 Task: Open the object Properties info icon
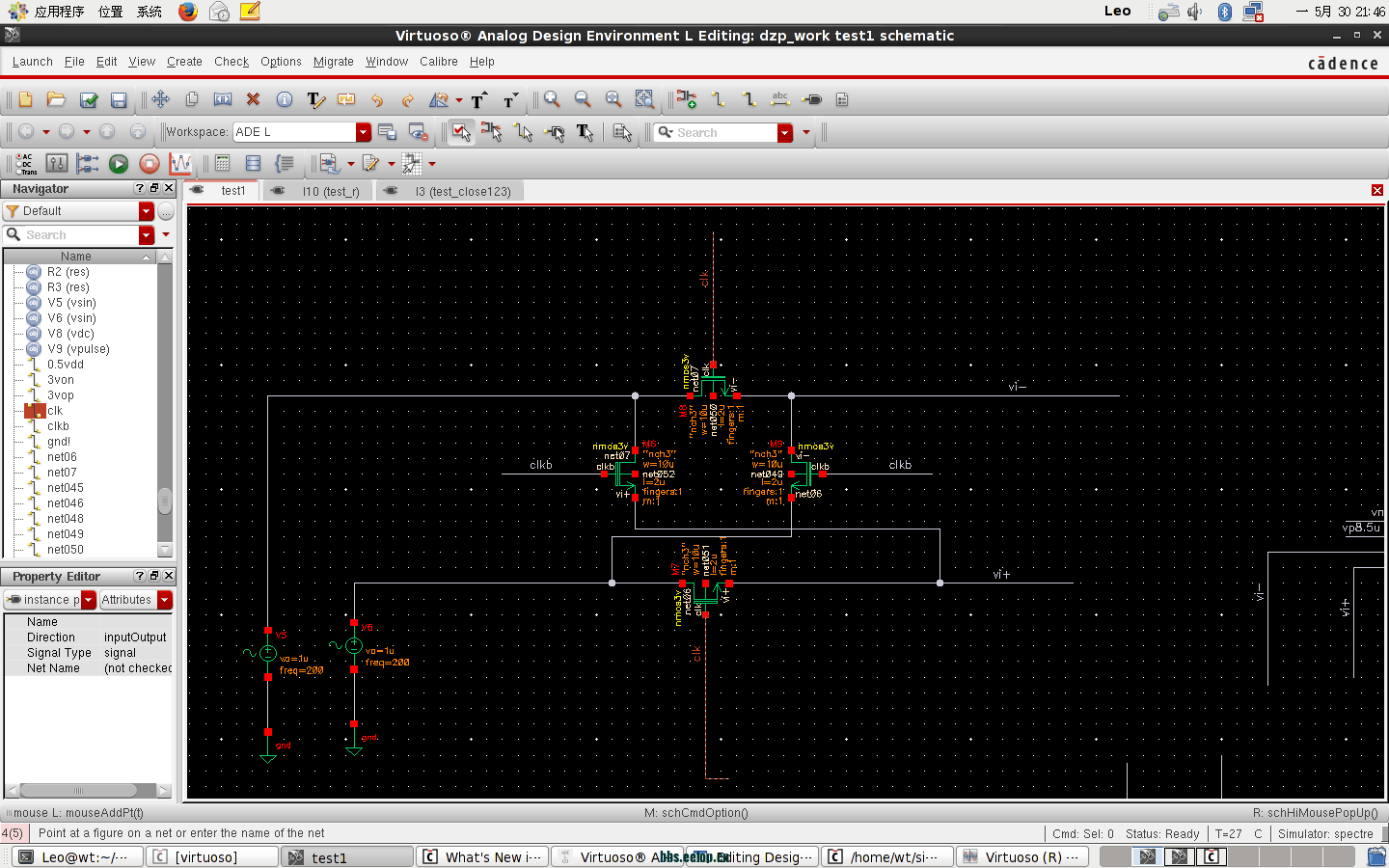285,99
